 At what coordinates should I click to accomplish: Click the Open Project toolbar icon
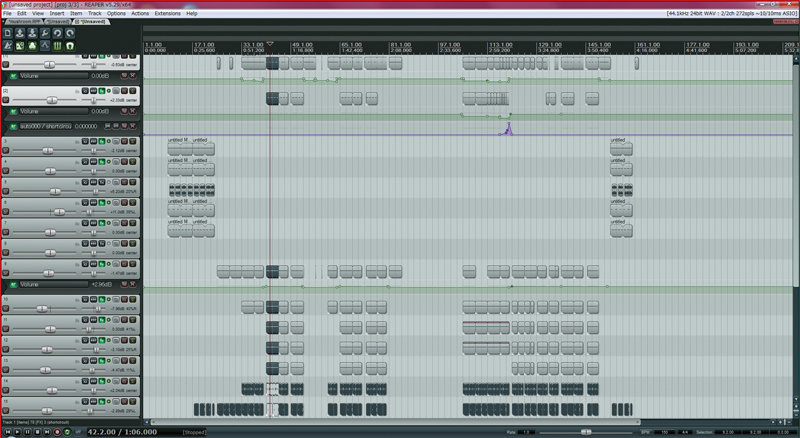(x=19, y=33)
